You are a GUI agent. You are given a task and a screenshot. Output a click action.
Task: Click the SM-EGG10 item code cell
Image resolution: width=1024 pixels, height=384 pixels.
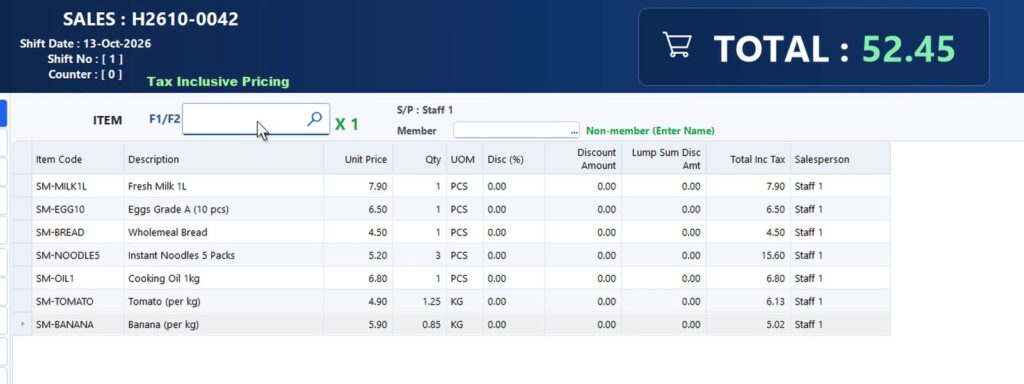coord(78,209)
